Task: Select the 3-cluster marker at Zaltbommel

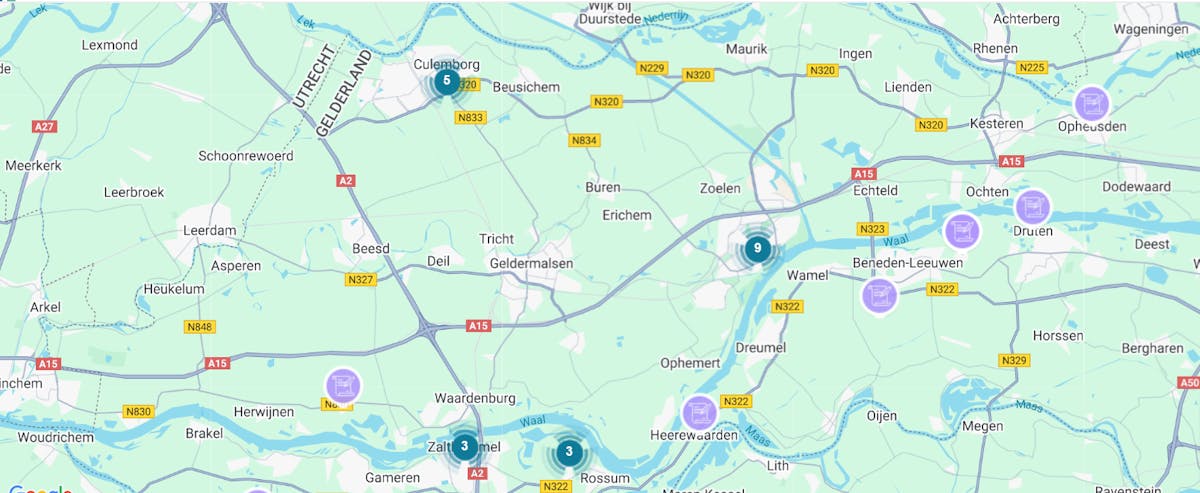Action: [x=464, y=446]
